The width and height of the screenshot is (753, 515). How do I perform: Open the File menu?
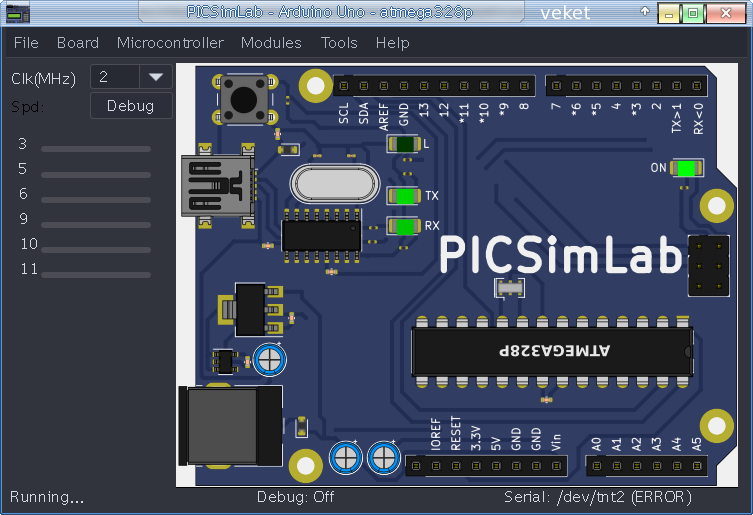pos(26,43)
